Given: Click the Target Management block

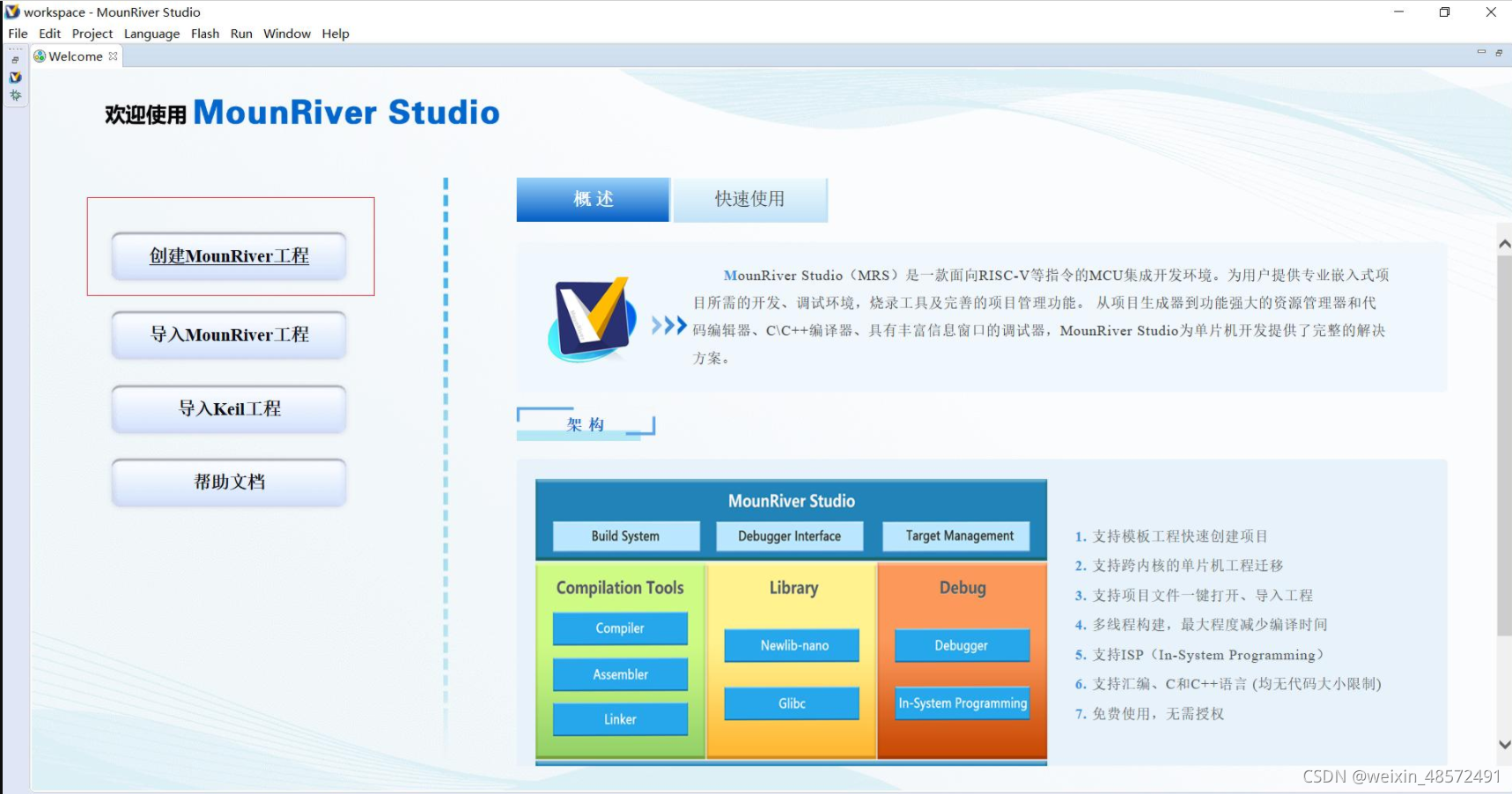Looking at the screenshot, I should (957, 536).
